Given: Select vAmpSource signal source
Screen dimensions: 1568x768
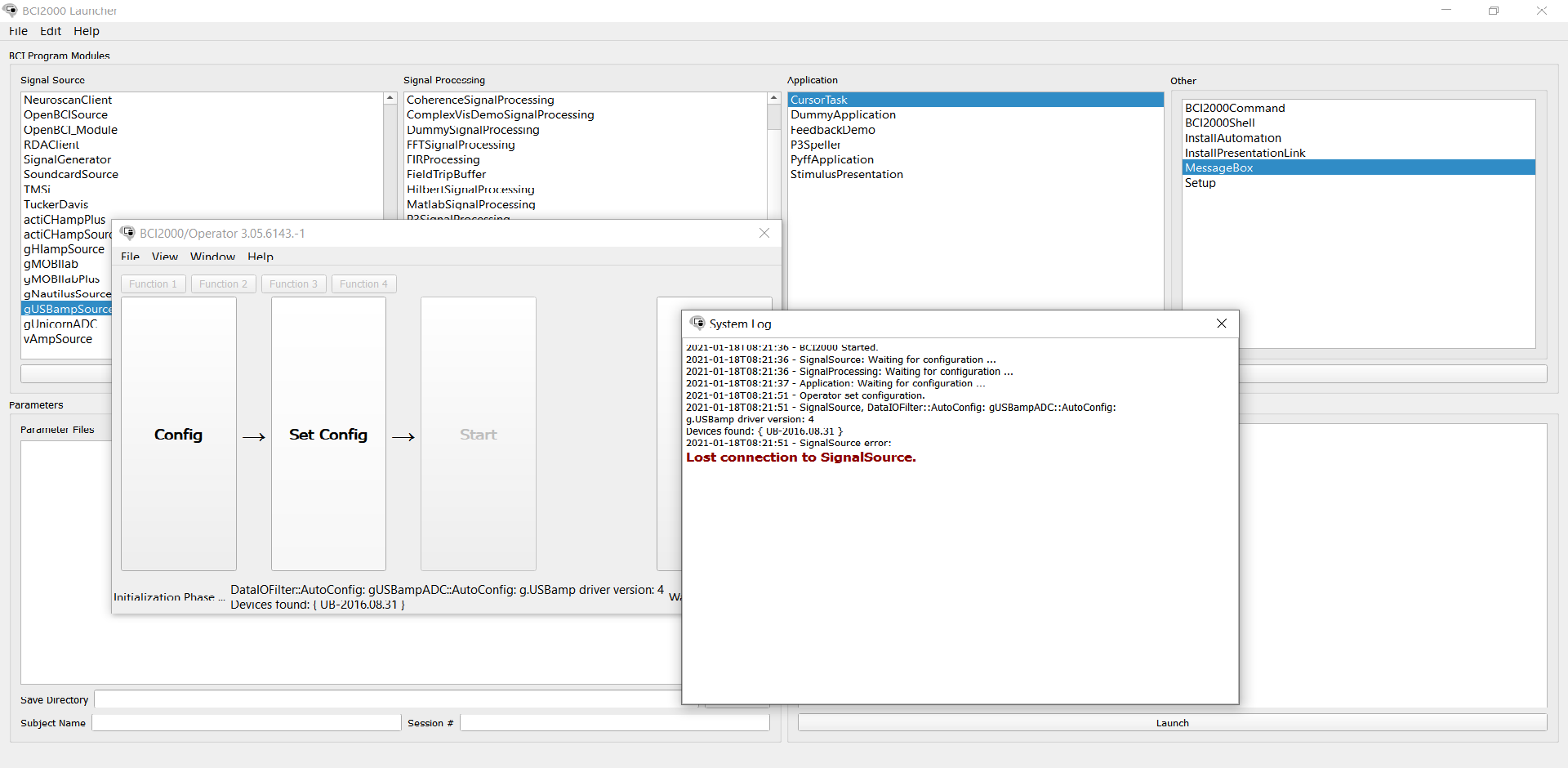Looking at the screenshot, I should tap(58, 339).
